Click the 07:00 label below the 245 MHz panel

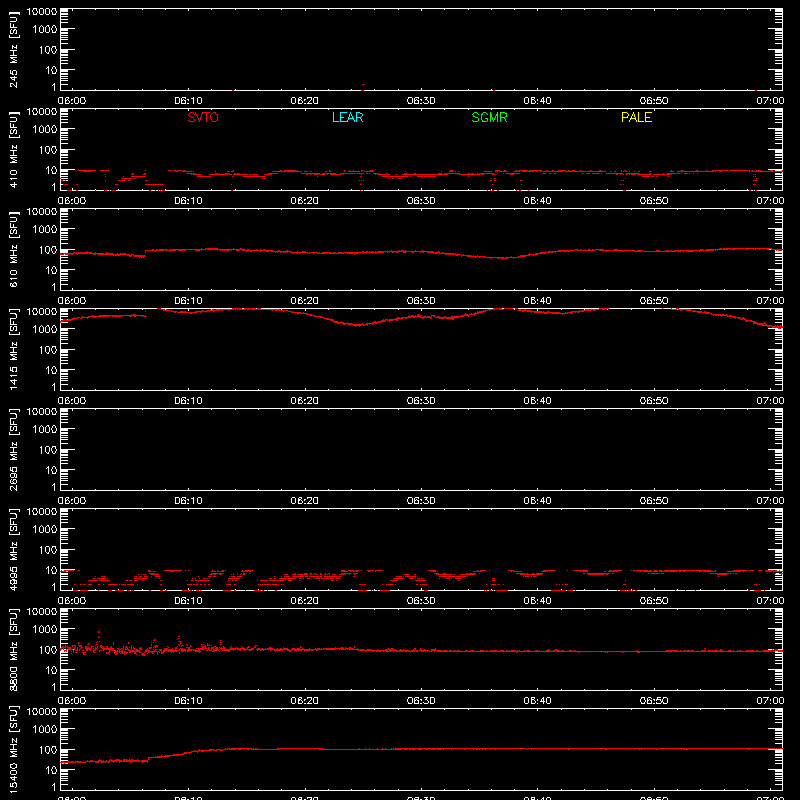click(770, 101)
